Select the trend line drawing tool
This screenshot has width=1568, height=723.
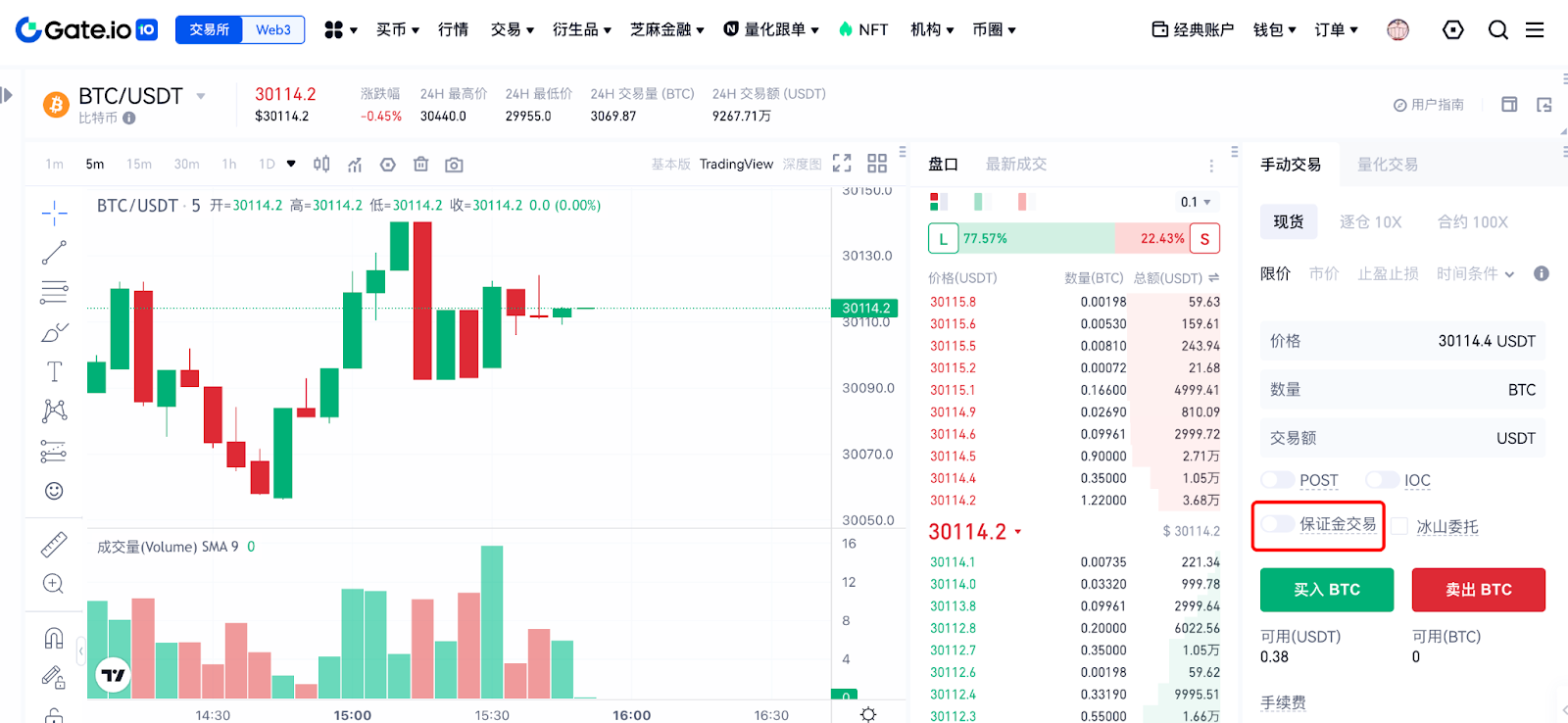coord(54,253)
